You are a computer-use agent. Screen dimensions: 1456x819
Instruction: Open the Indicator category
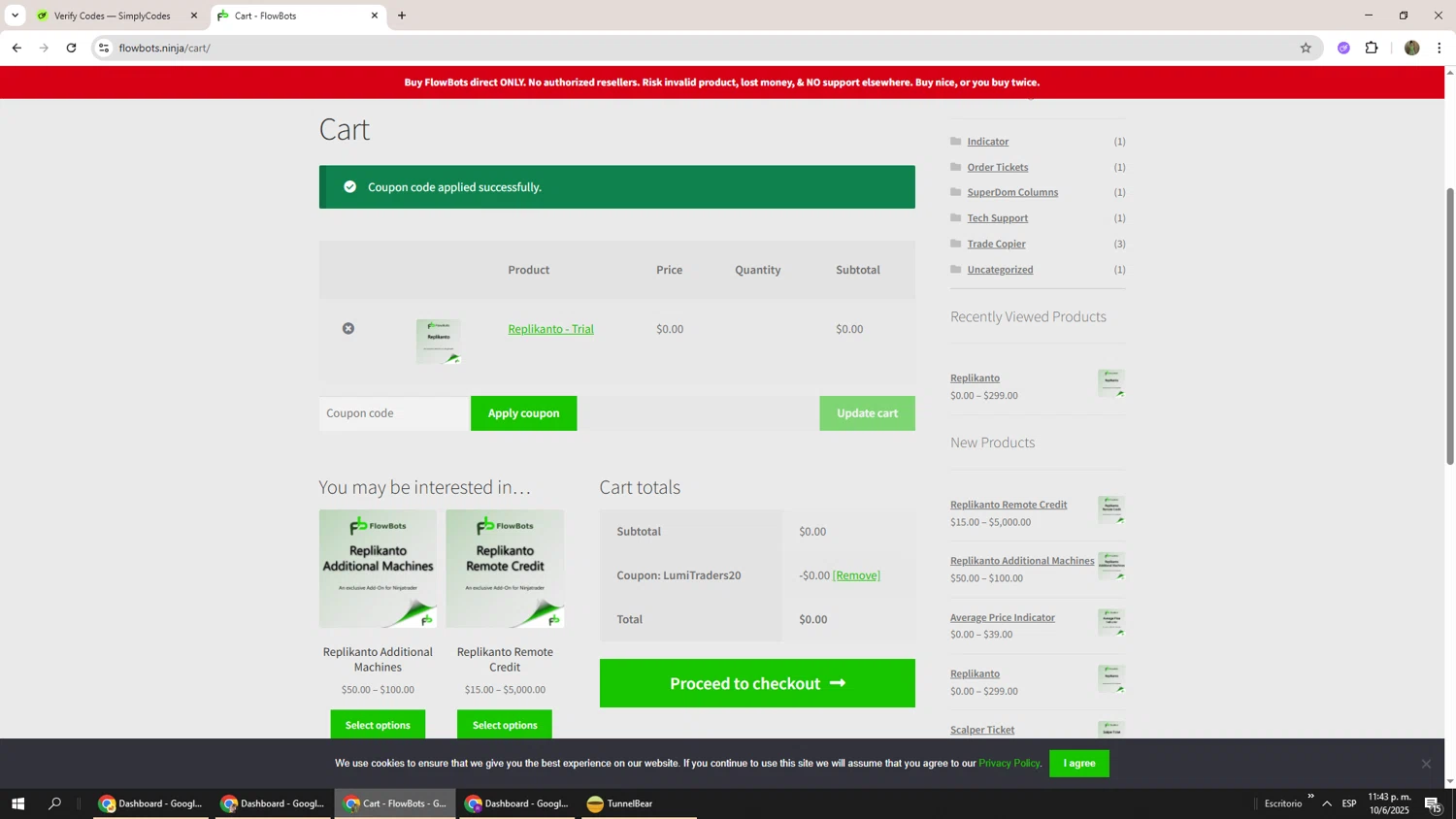click(987, 142)
